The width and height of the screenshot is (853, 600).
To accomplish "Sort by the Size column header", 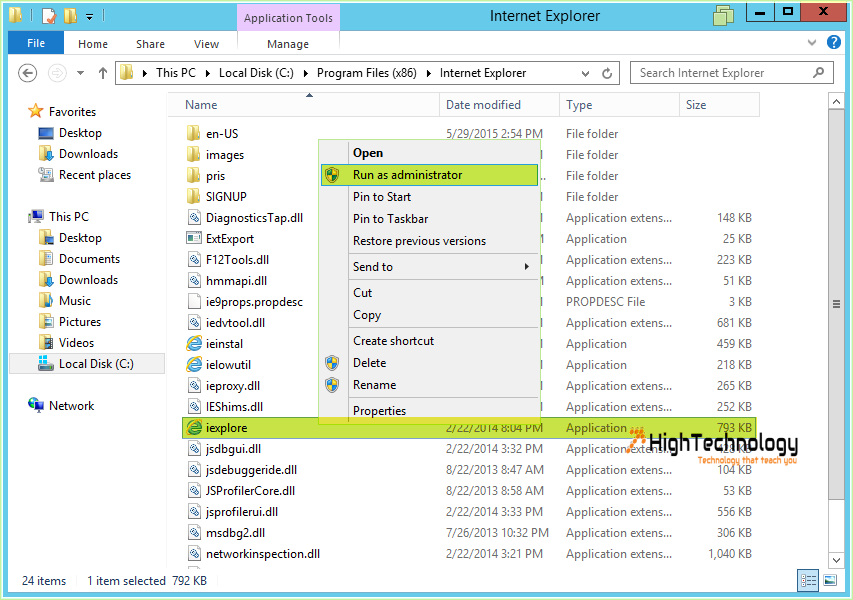I will tap(719, 105).
